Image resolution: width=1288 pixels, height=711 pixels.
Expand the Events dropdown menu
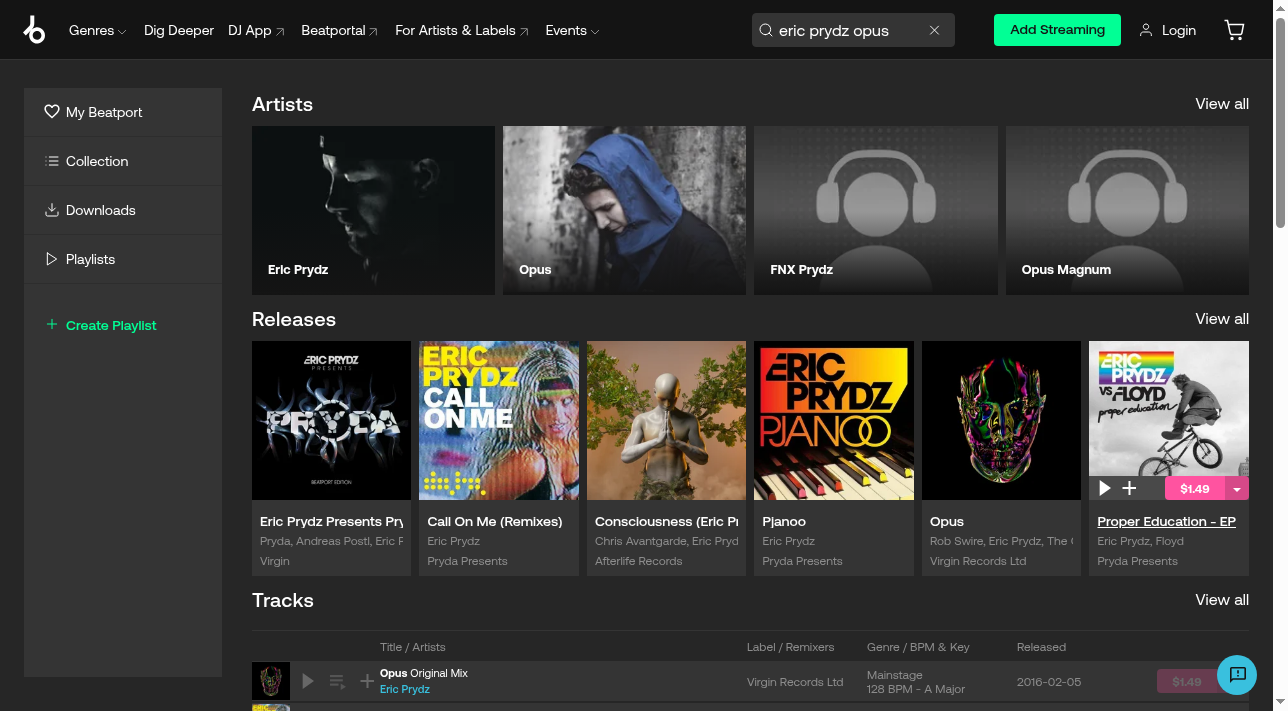coord(572,30)
